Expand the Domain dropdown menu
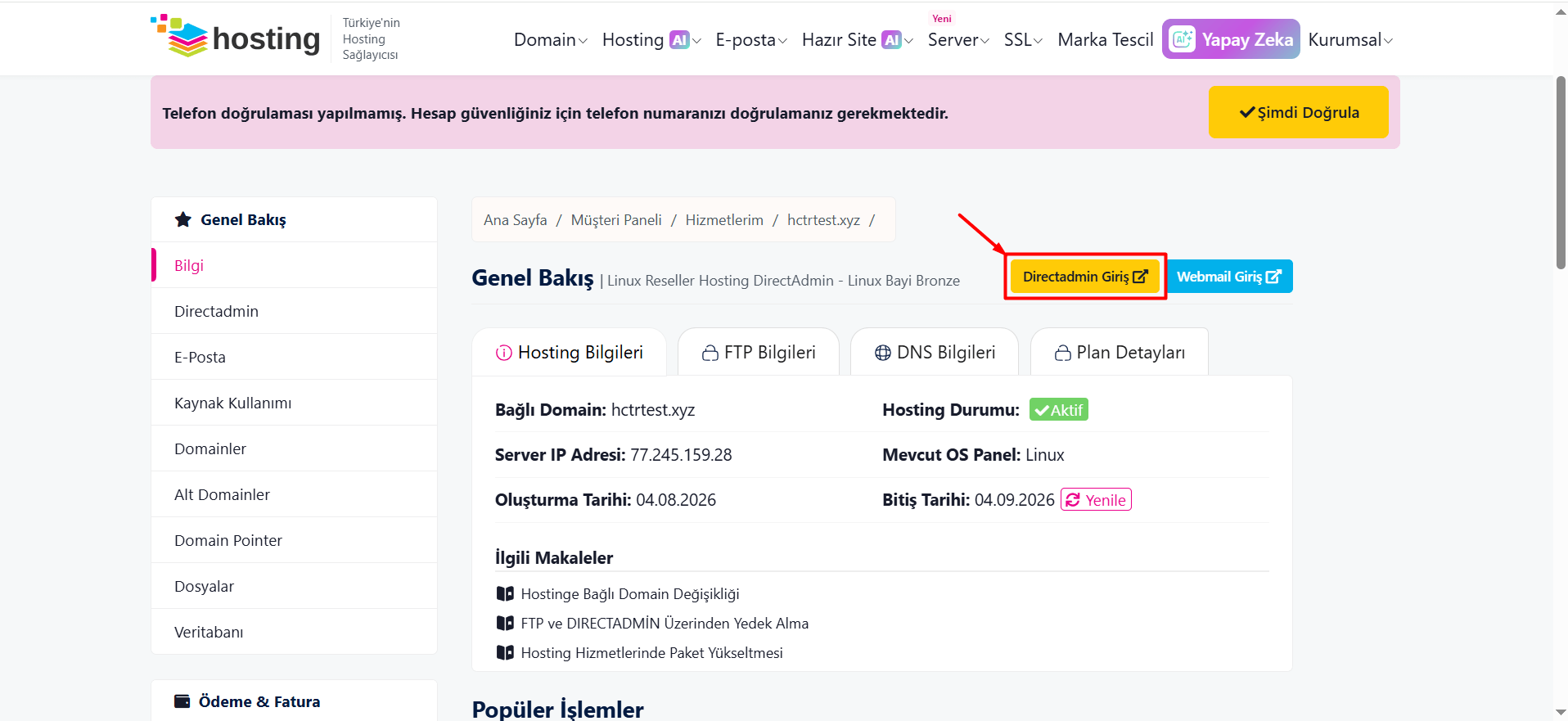Image resolution: width=1568 pixels, height=721 pixels. 550,39
